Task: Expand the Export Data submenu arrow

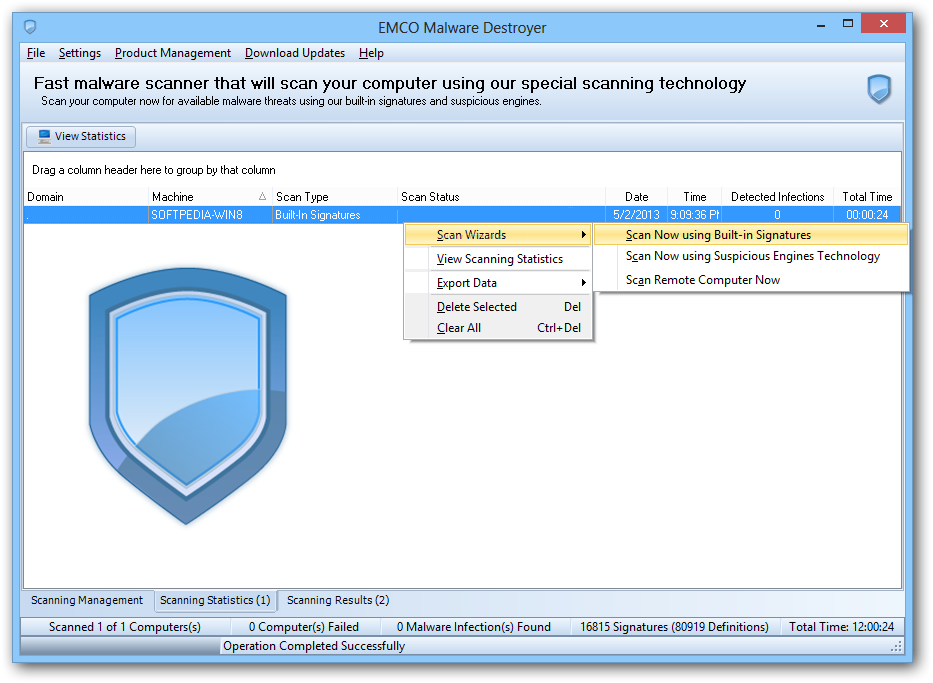Action: 584,283
